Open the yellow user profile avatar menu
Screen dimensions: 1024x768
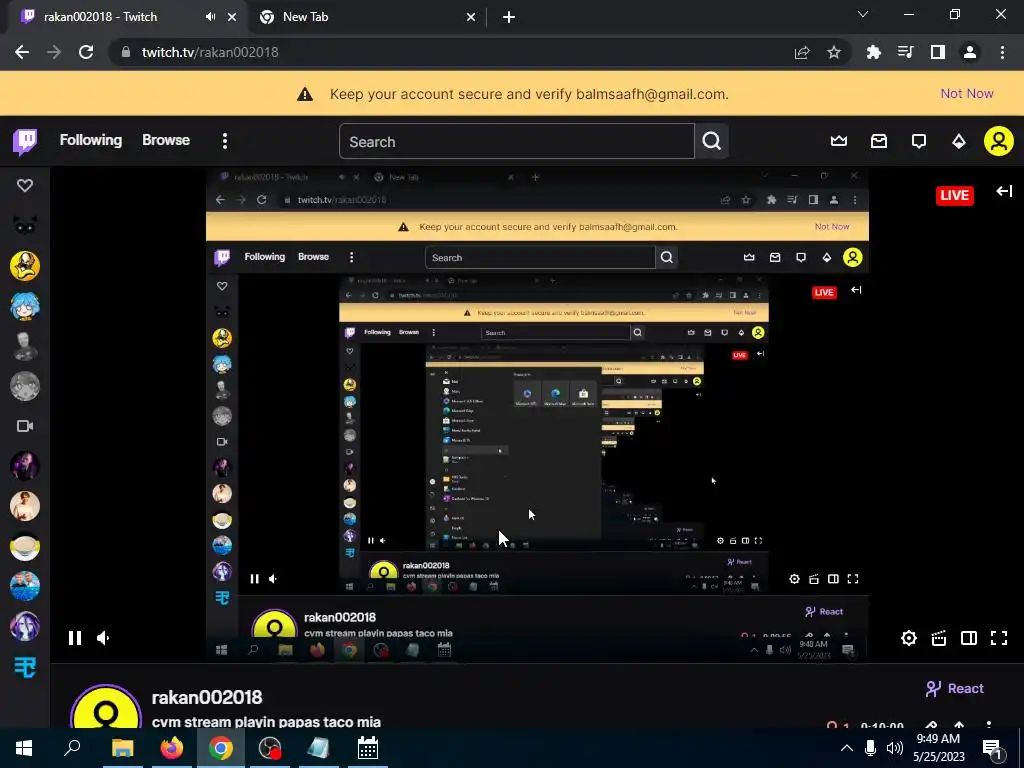click(999, 141)
